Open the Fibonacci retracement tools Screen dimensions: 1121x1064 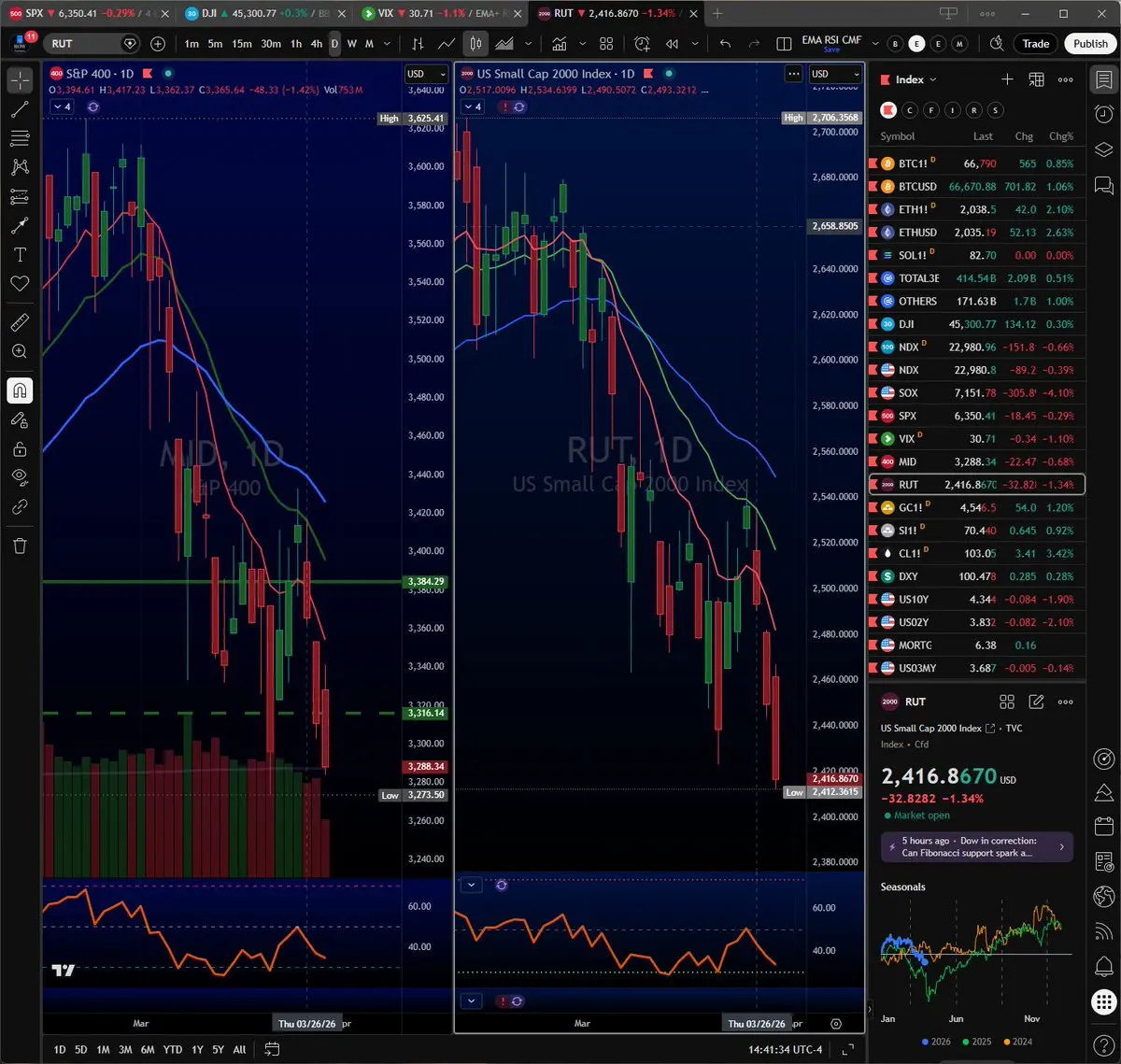(x=20, y=138)
